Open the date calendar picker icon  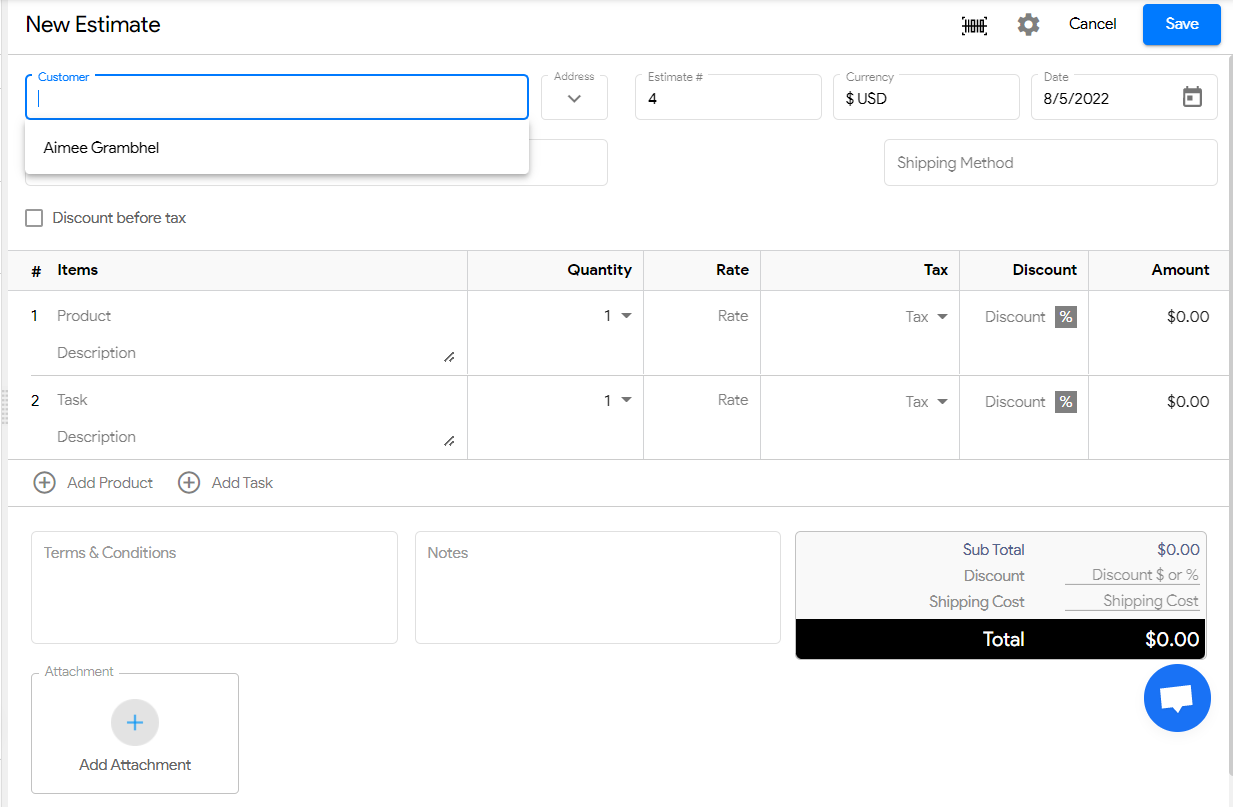1192,97
